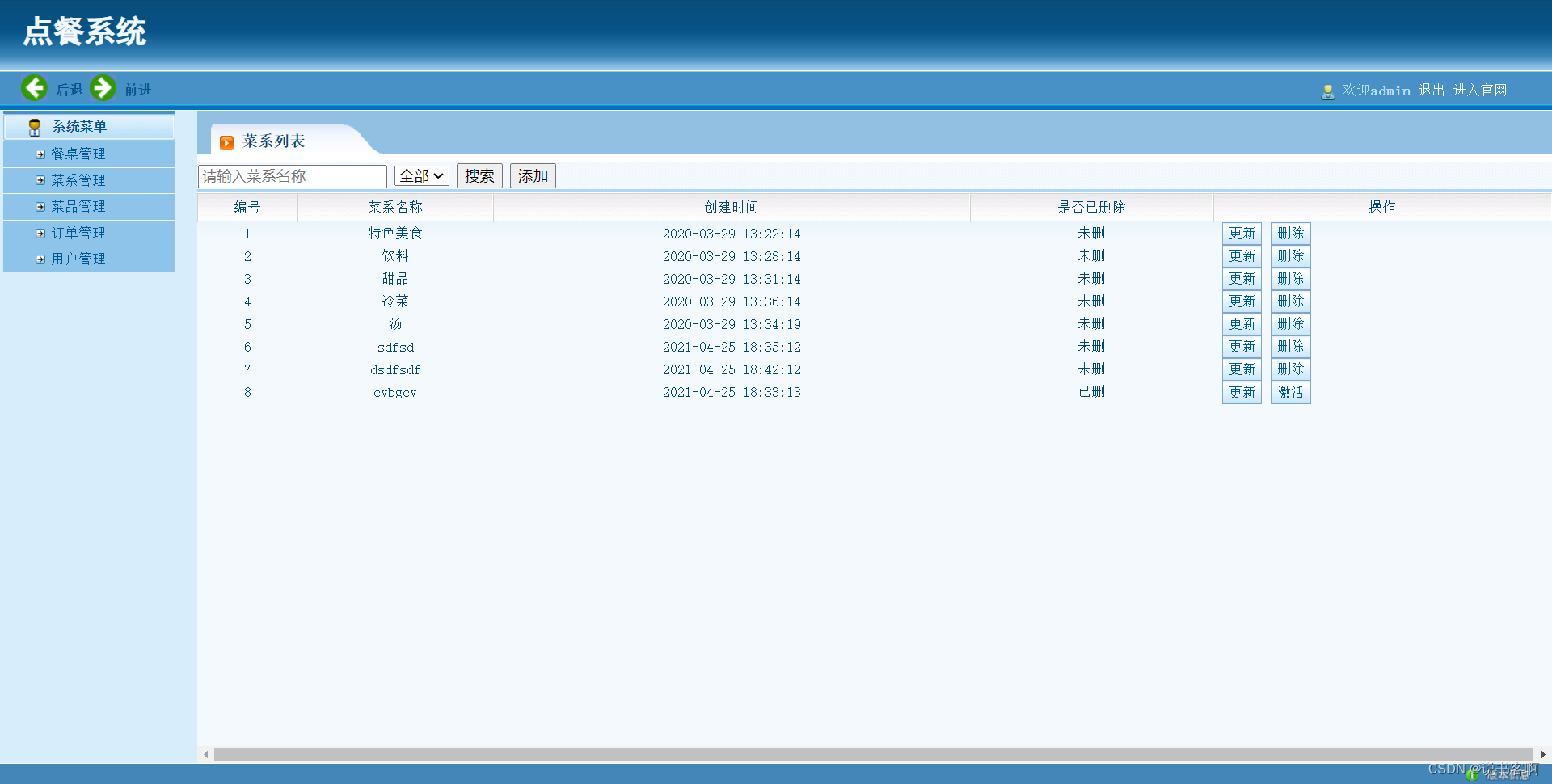
Task: Click the cvbgcv name cell
Action: pos(395,393)
